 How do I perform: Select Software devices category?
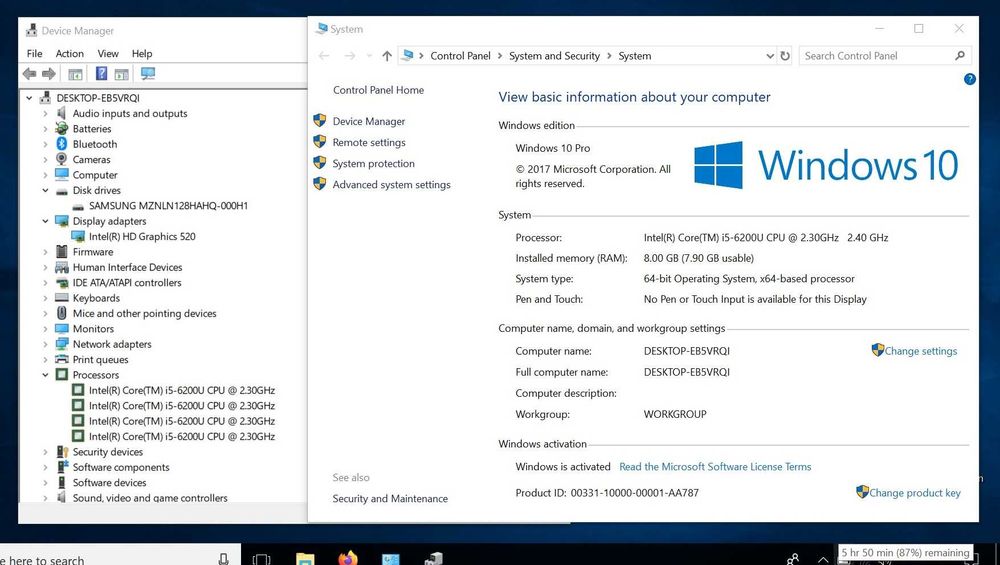pyautogui.click(x=109, y=483)
